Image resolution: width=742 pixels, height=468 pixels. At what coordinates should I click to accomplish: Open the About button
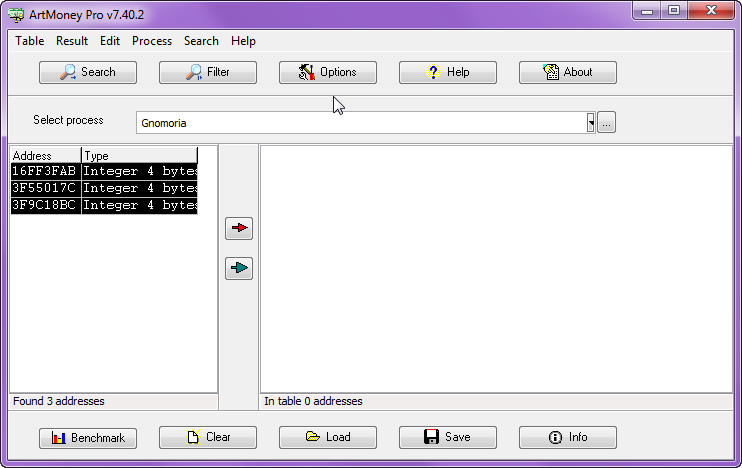click(x=568, y=72)
